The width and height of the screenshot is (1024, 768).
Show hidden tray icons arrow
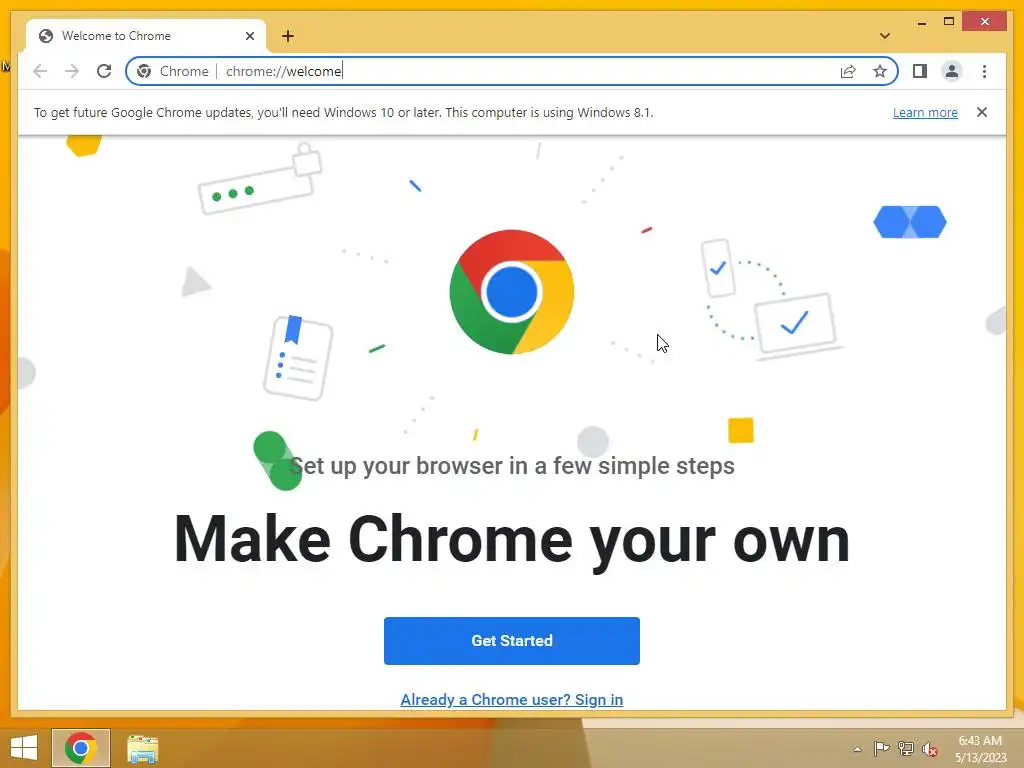857,749
